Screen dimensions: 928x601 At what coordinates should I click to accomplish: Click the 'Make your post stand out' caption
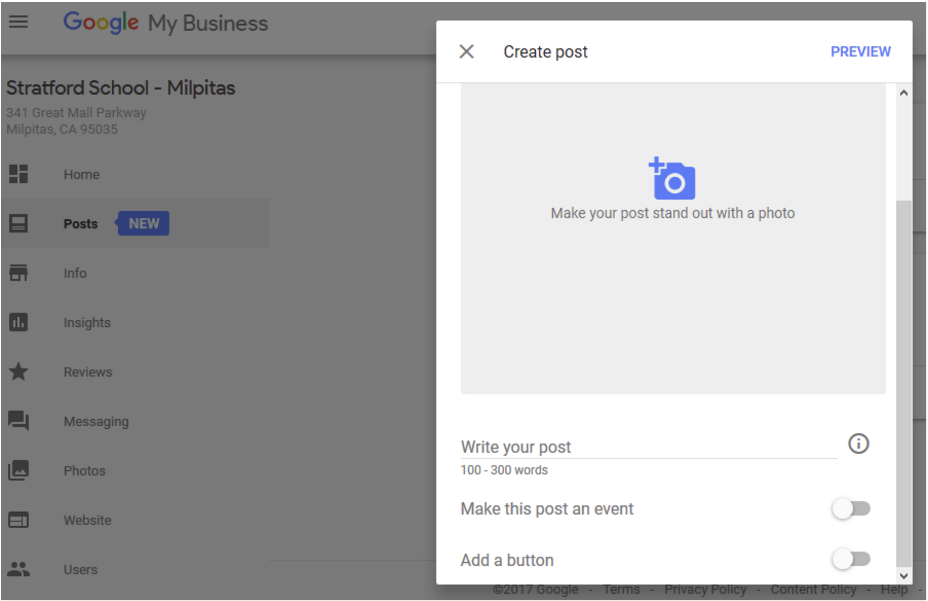673,213
